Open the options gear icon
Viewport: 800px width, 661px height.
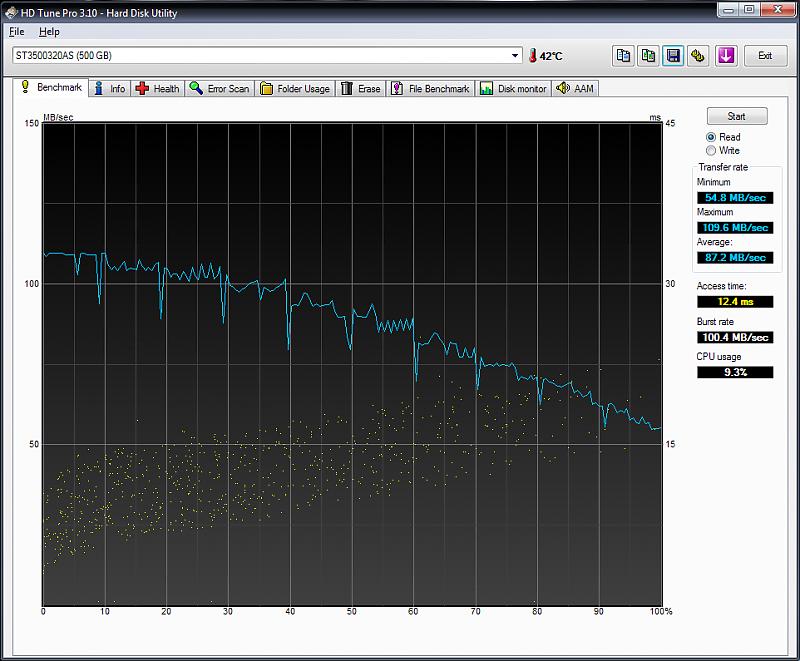[x=697, y=56]
